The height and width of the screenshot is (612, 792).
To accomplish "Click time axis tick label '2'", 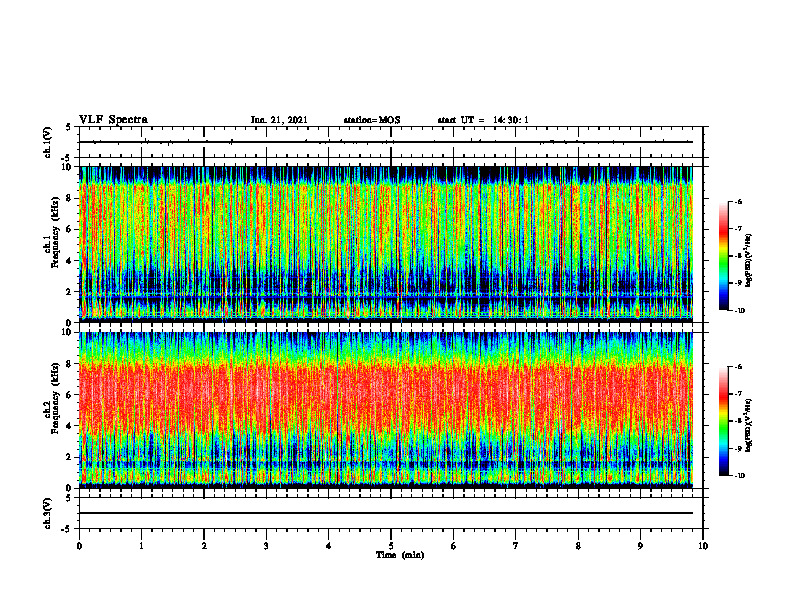I will [x=204, y=546].
